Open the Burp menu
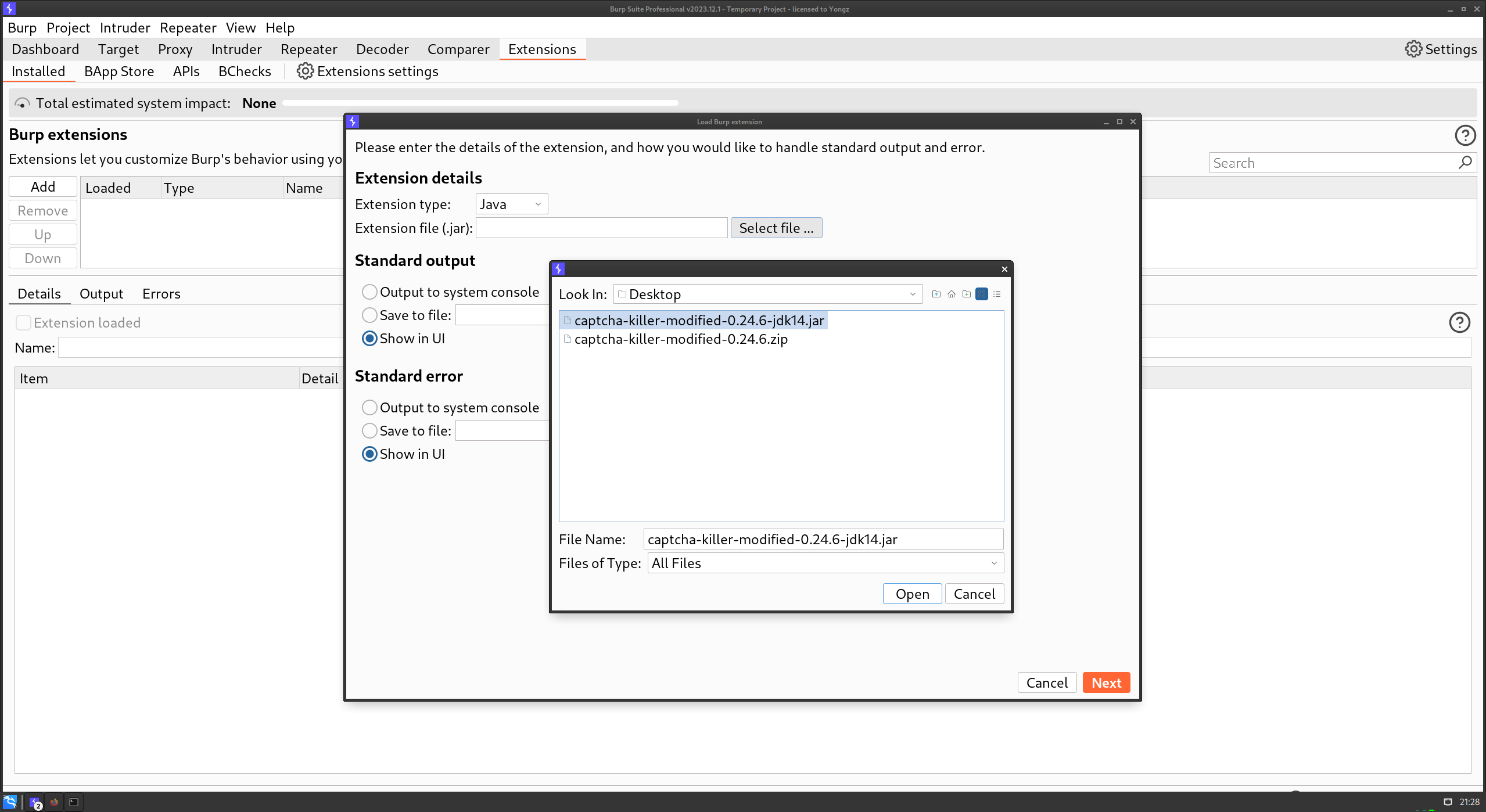This screenshot has width=1486, height=812. point(22,27)
